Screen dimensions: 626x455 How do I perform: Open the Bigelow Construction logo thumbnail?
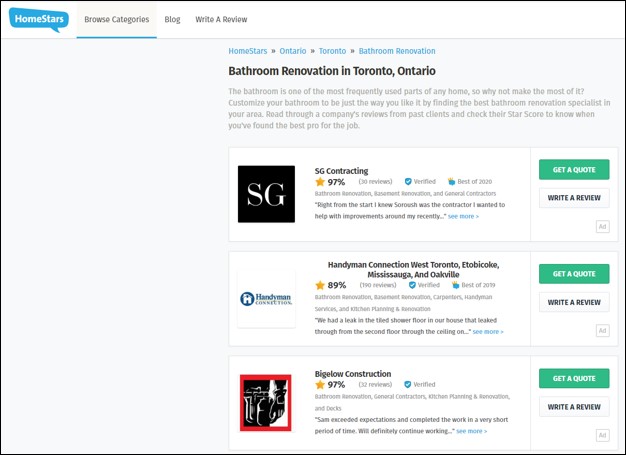coord(265,403)
